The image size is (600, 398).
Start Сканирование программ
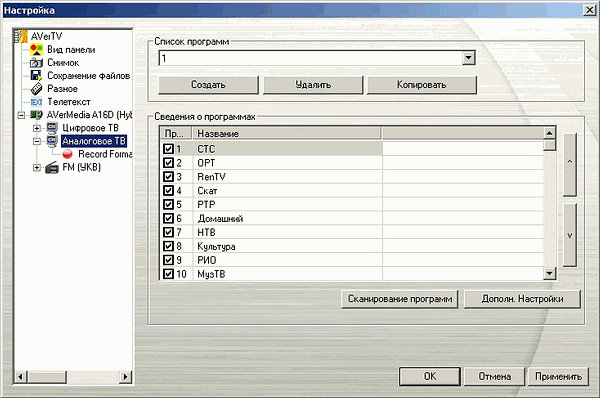pyautogui.click(x=400, y=299)
